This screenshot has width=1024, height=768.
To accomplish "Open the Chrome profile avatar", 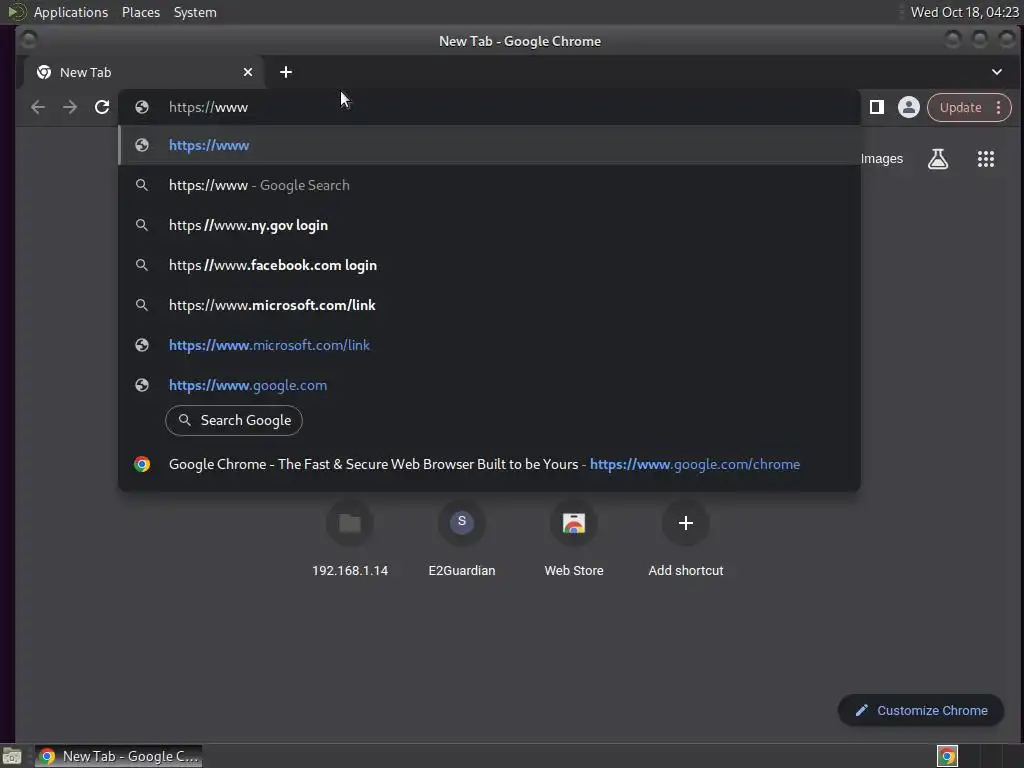I will click(x=908, y=107).
